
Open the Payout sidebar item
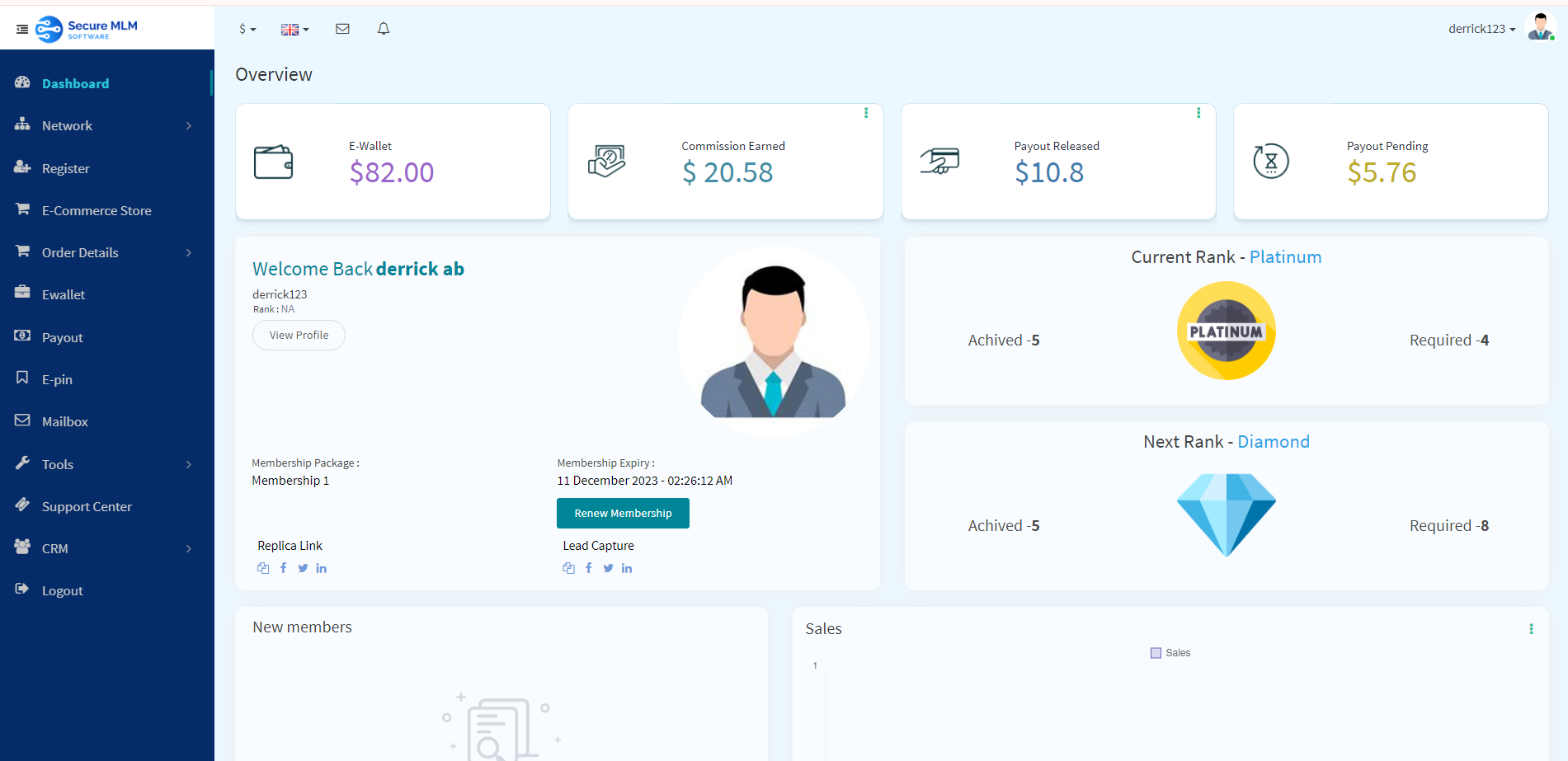(63, 338)
